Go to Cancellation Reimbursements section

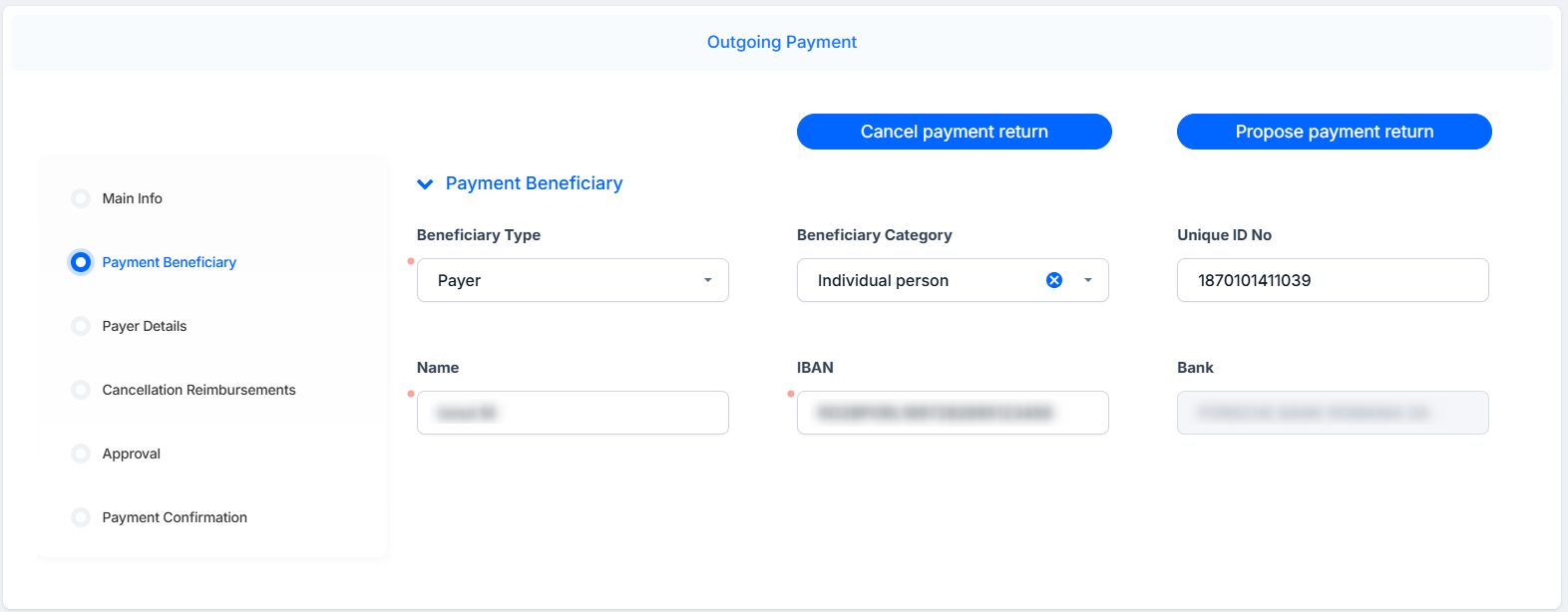click(x=198, y=390)
